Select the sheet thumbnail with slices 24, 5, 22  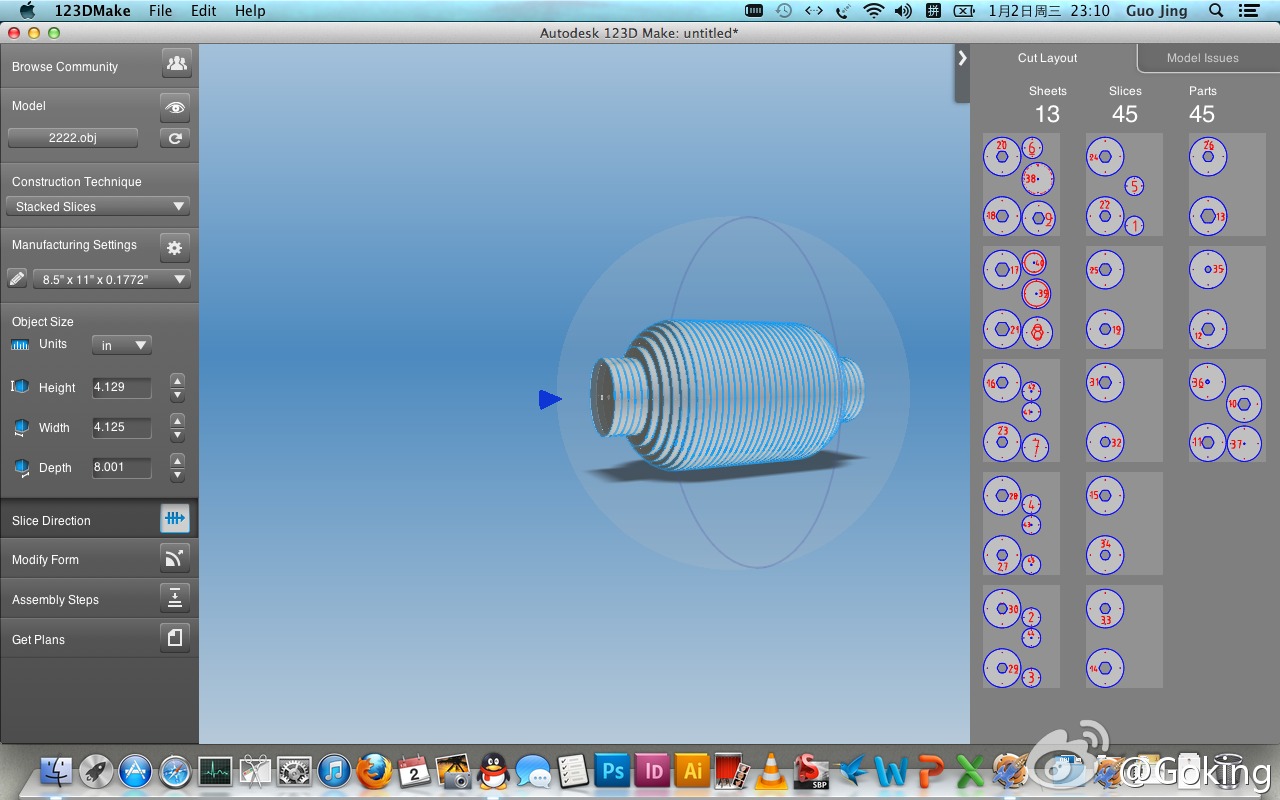[1124, 185]
